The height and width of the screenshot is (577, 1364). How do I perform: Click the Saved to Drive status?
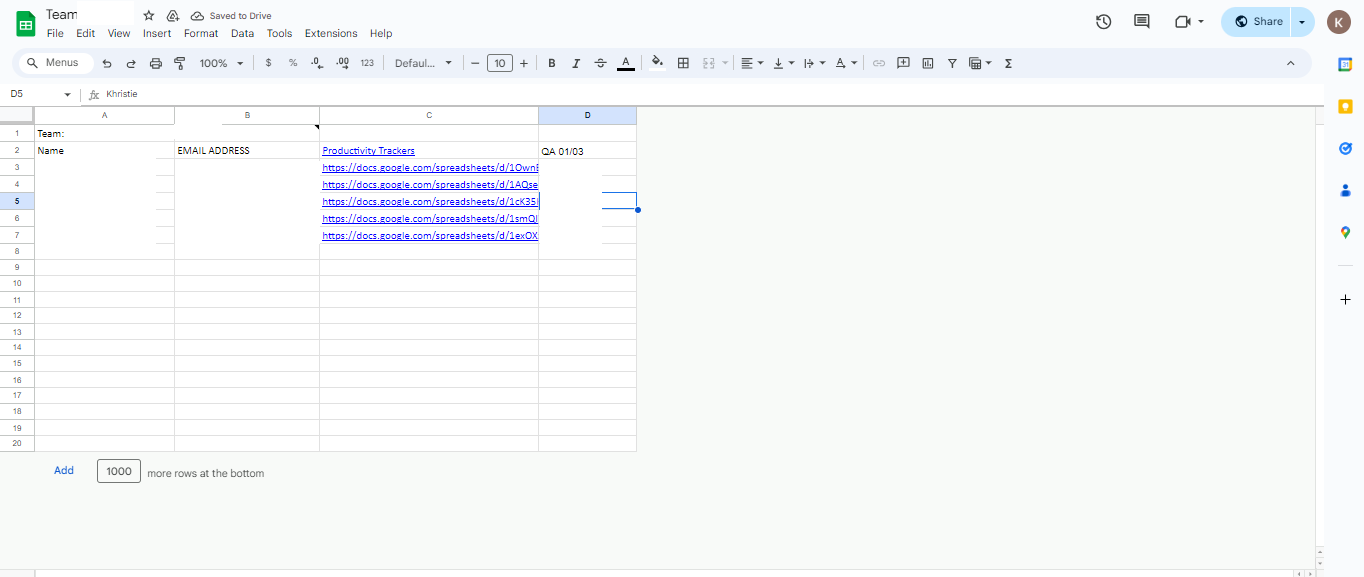click(x=231, y=16)
